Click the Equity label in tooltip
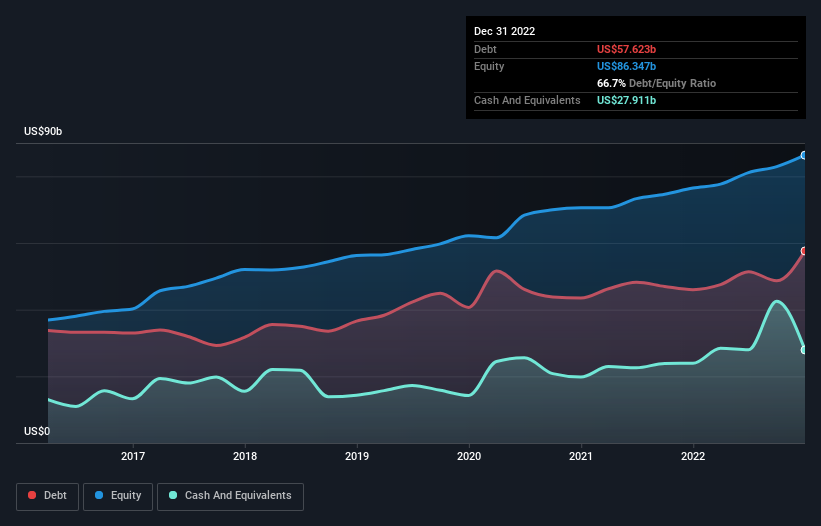Image resolution: width=821 pixels, height=526 pixels. pos(489,66)
